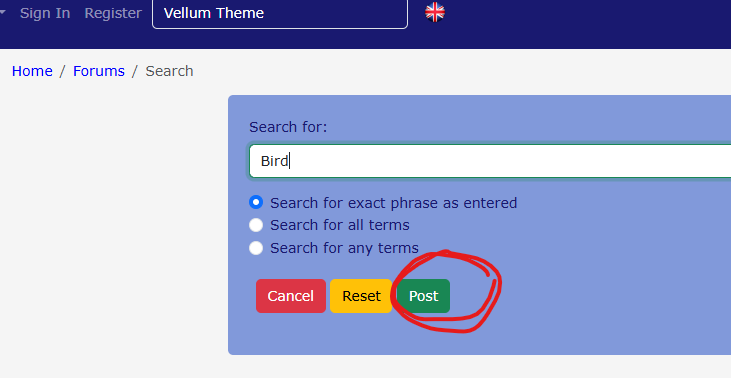Go to the Register page
This screenshot has height=378, width=731.
[x=113, y=13]
